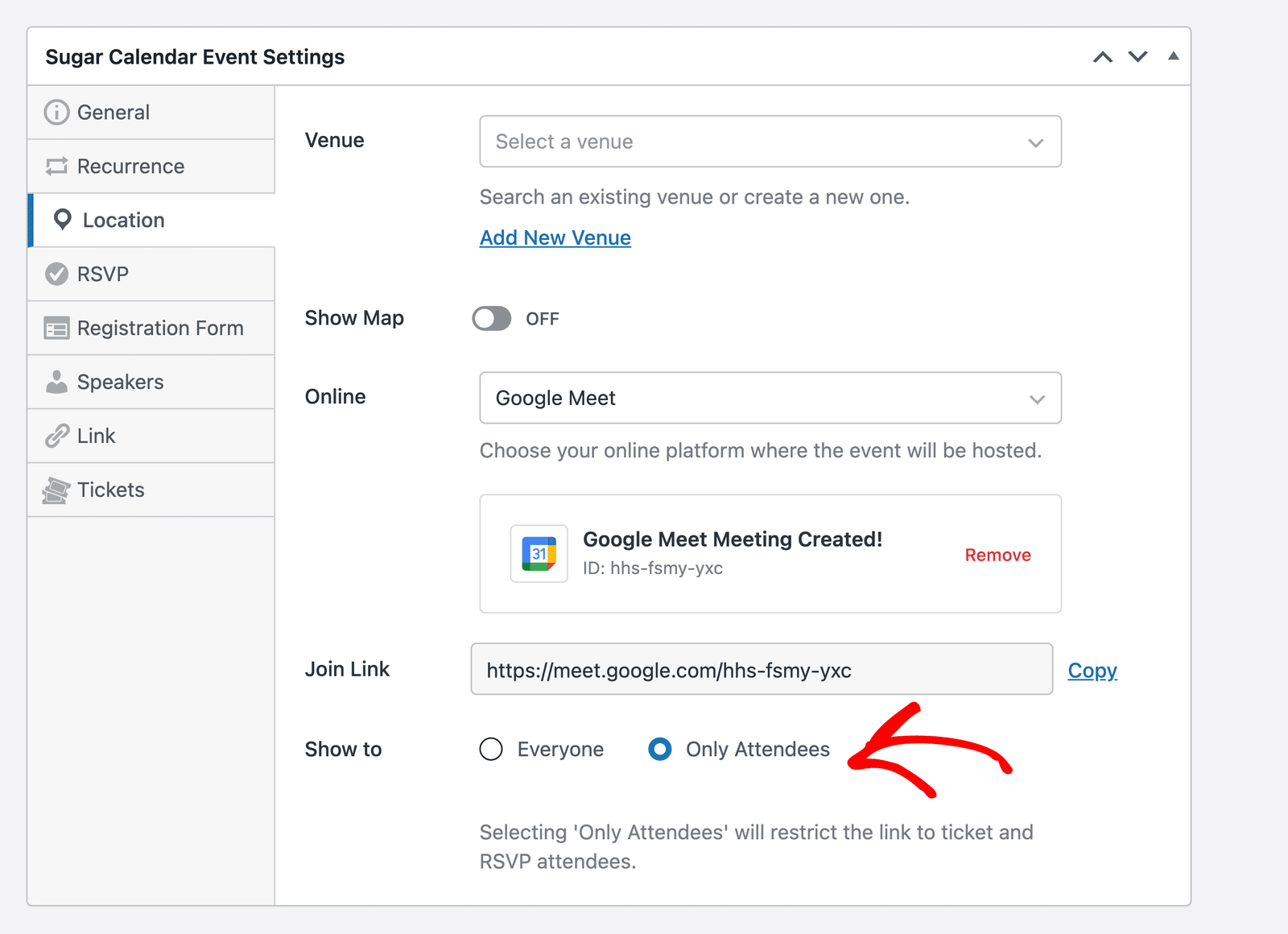
Task: Click the Tickets icon
Action: tap(56, 490)
